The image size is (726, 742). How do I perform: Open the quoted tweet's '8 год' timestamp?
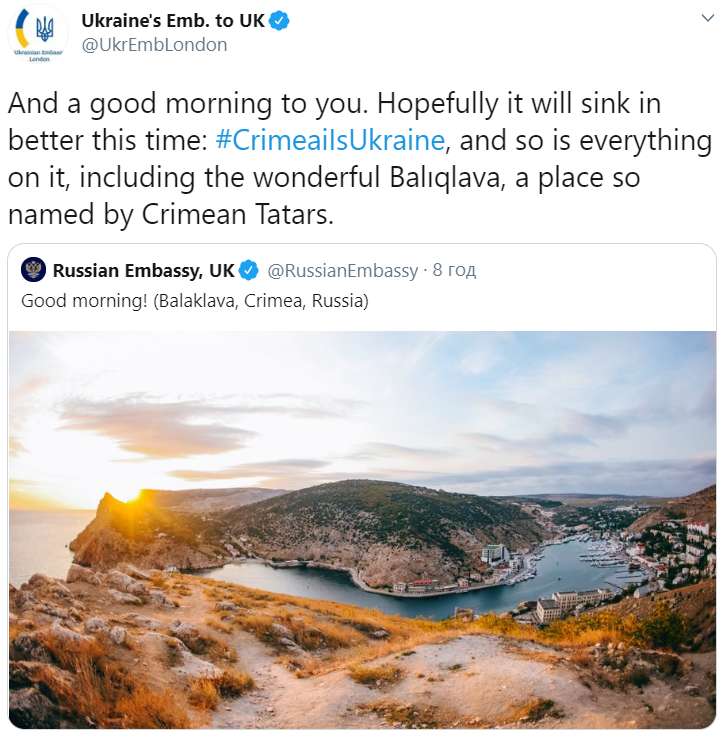tap(454, 270)
